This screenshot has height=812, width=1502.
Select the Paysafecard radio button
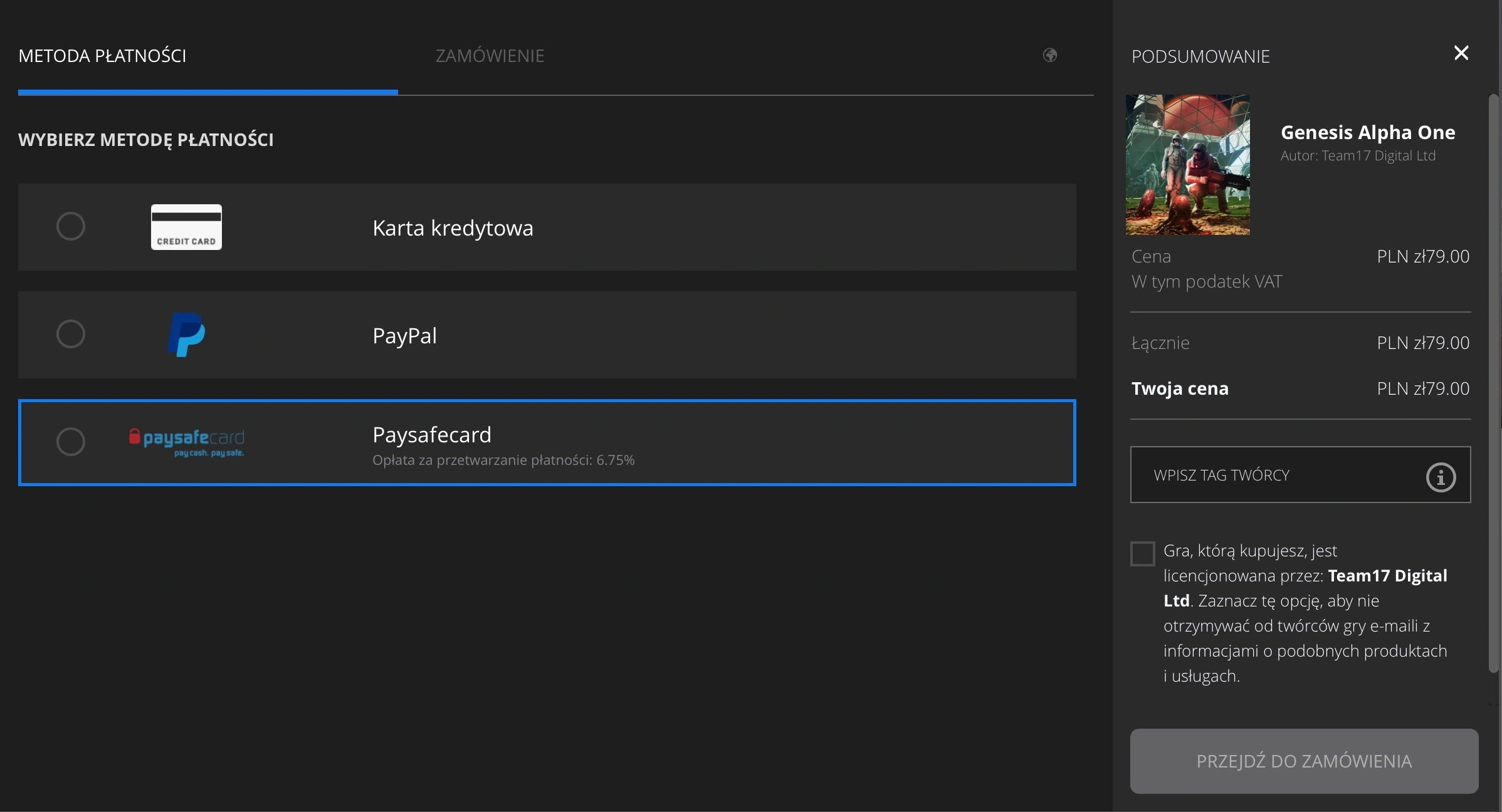71,442
